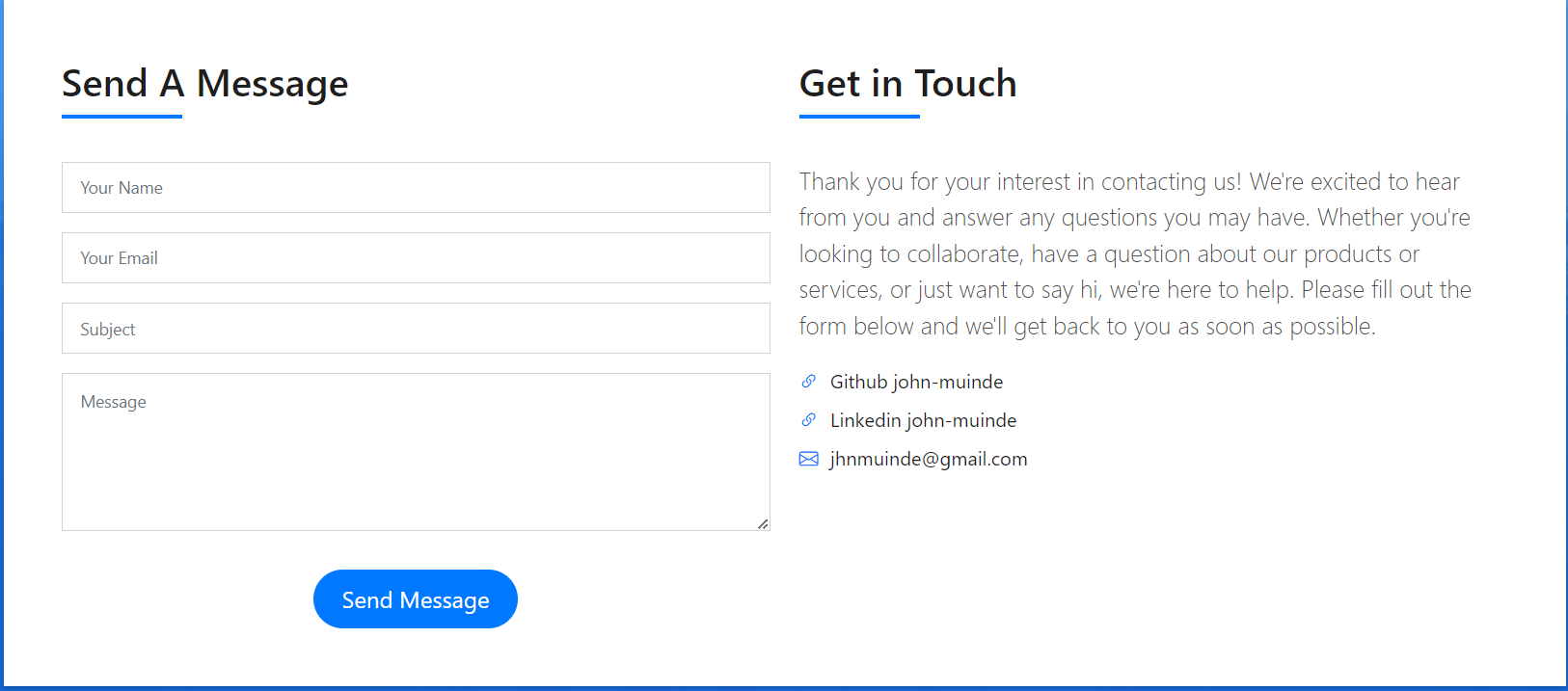Click the jhnmuinde@gmail.com email address
Viewport: 1568px width, 691px height.
pos(929,459)
